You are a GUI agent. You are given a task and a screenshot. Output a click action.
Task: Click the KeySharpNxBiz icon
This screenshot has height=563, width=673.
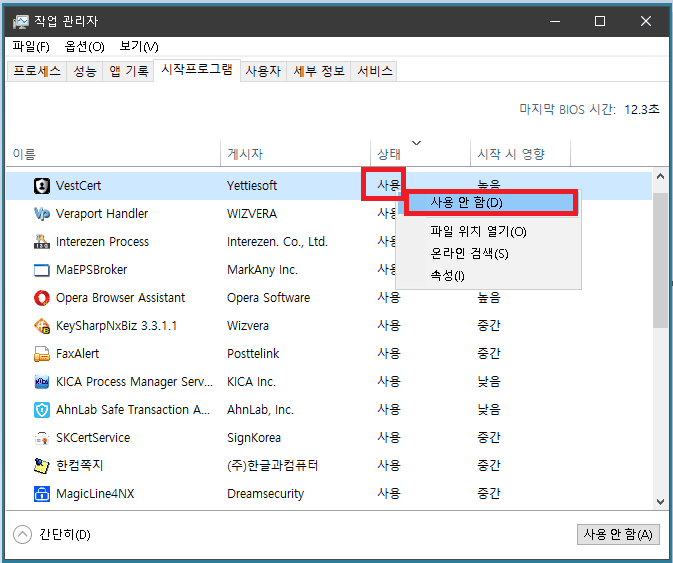[x=42, y=326]
